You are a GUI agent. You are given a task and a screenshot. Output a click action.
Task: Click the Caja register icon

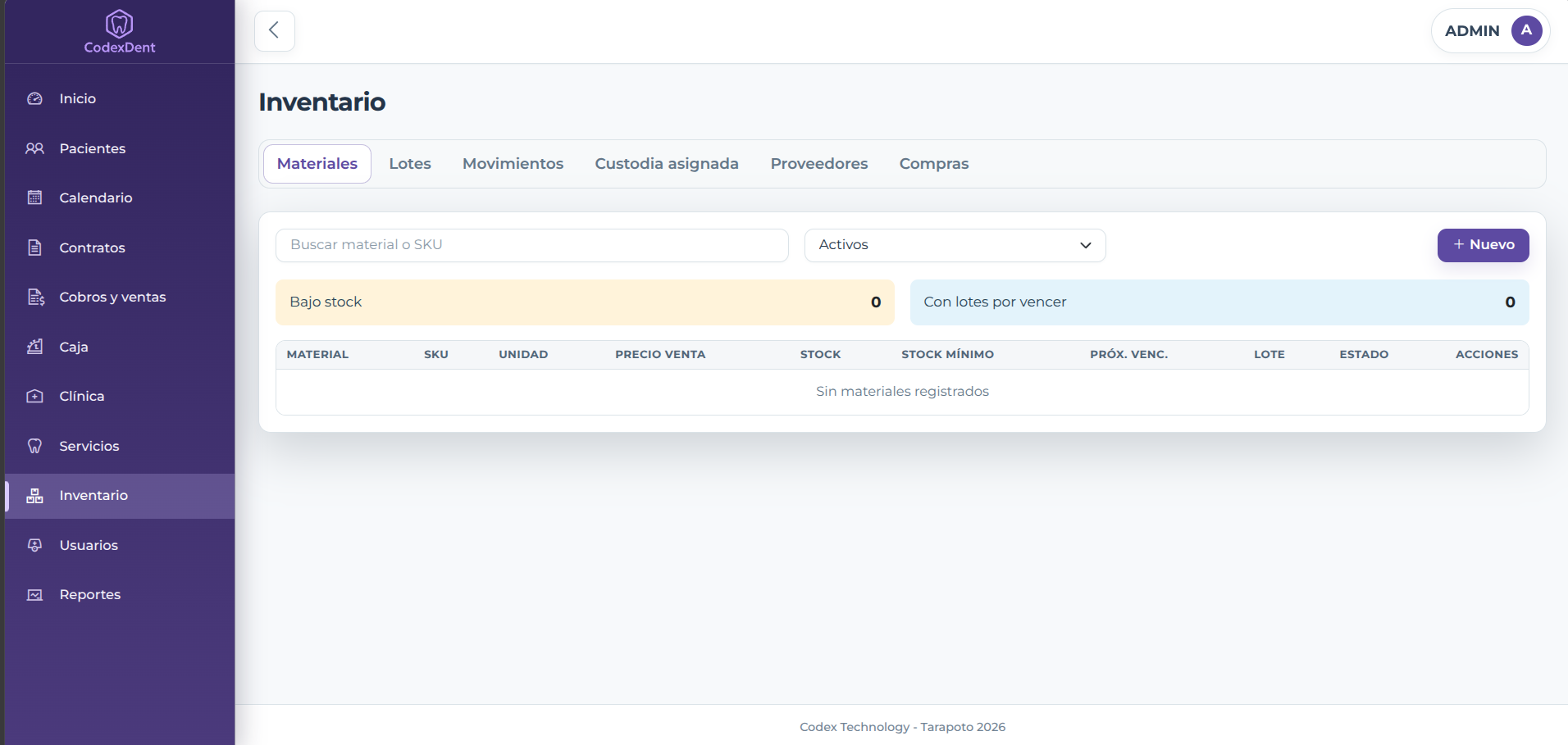click(34, 347)
